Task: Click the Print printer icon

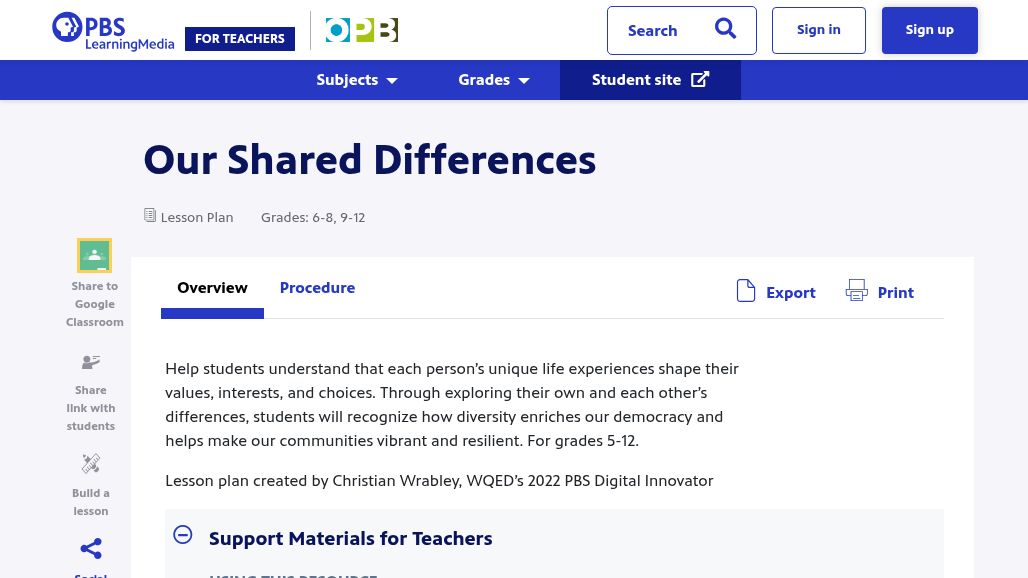Action: click(x=856, y=291)
